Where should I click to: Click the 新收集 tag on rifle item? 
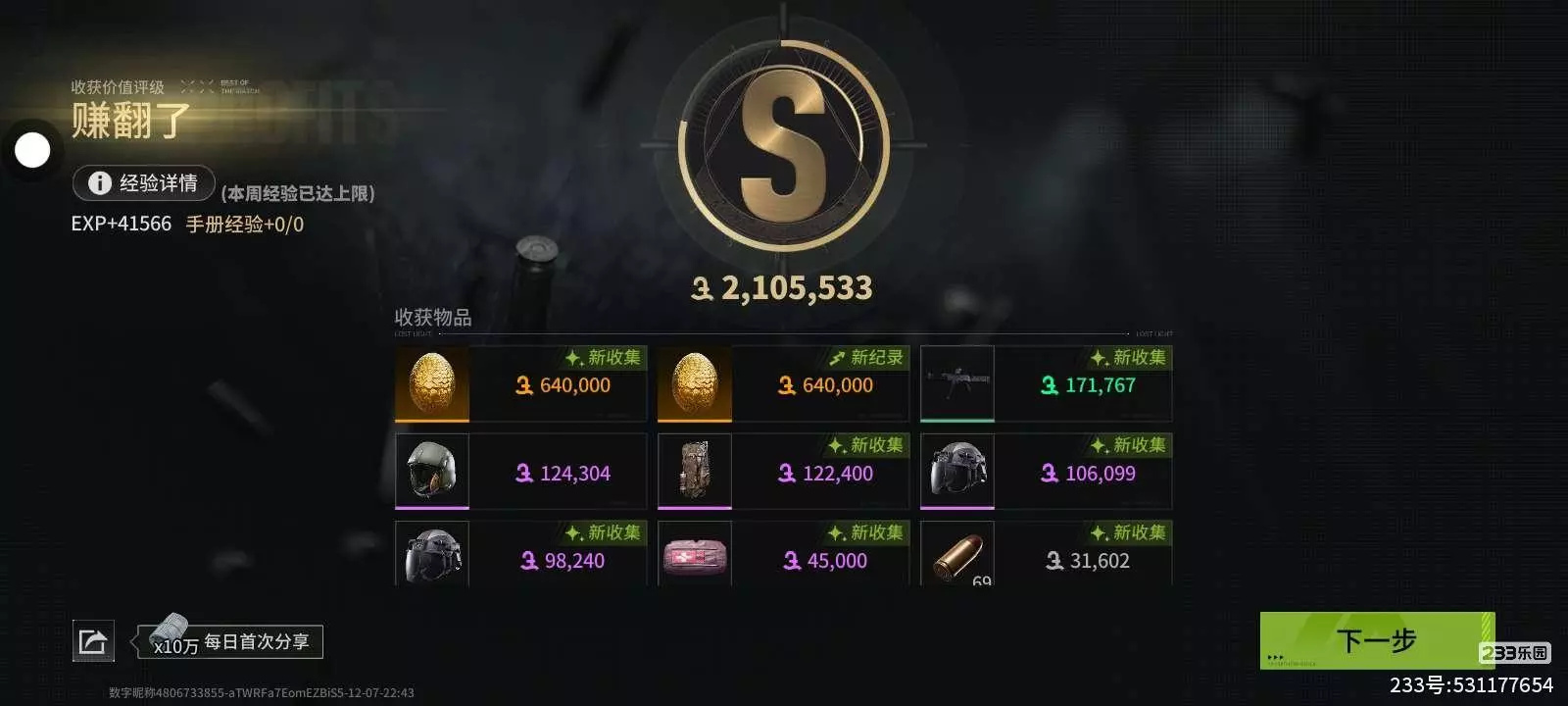(1129, 358)
